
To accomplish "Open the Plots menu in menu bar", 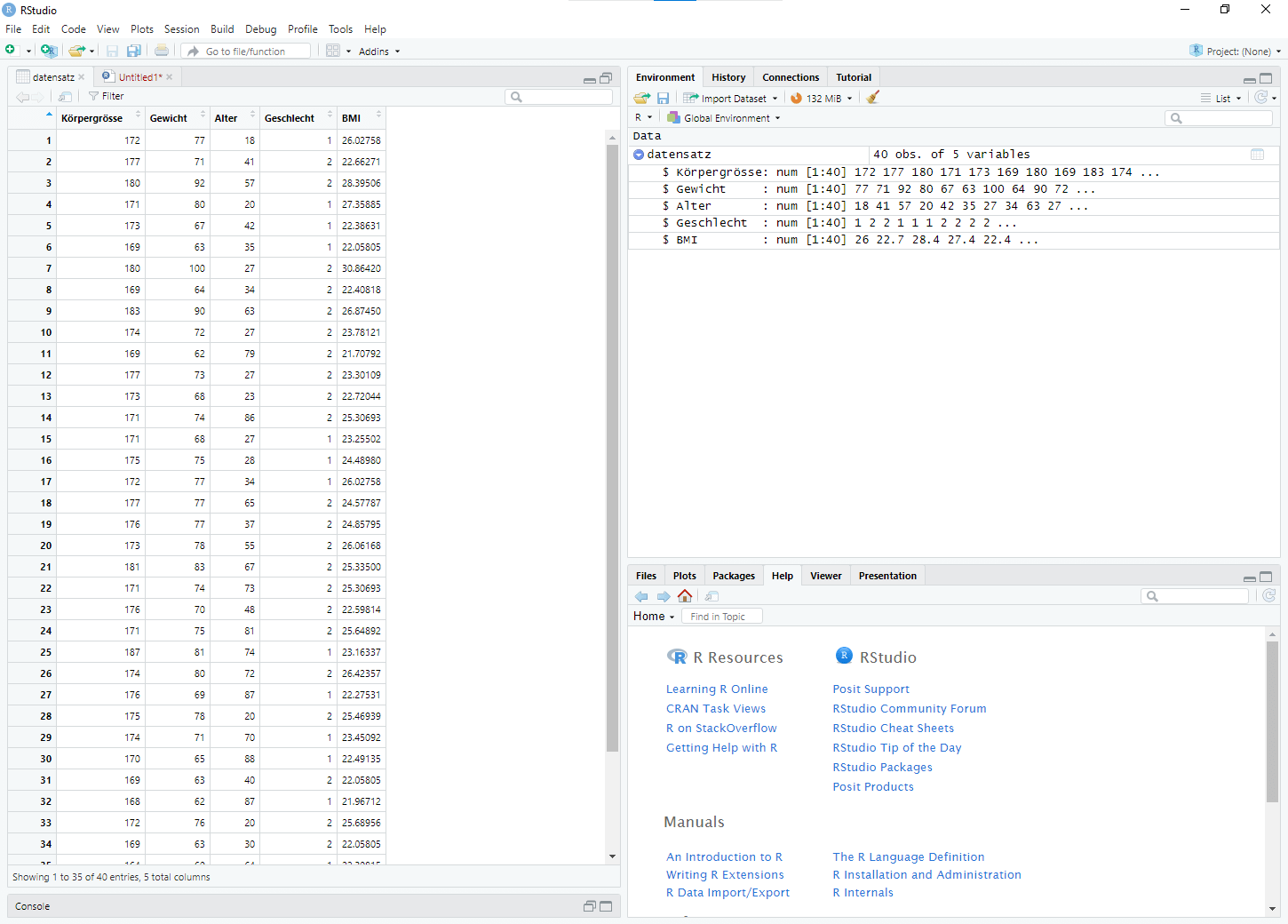I will click(x=142, y=29).
